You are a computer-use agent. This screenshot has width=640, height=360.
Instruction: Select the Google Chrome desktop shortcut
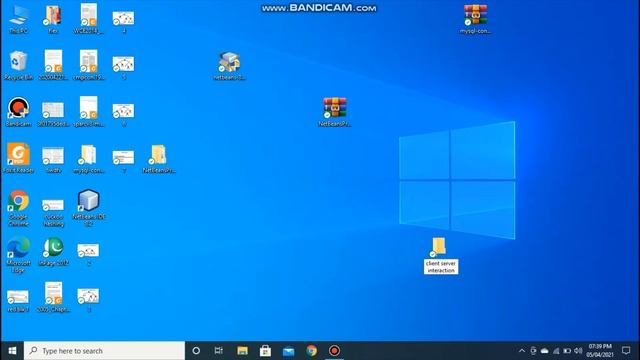pos(18,208)
